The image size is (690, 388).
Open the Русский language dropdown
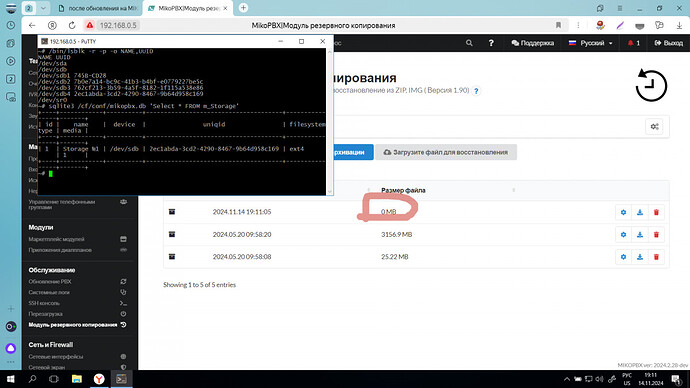[591, 43]
